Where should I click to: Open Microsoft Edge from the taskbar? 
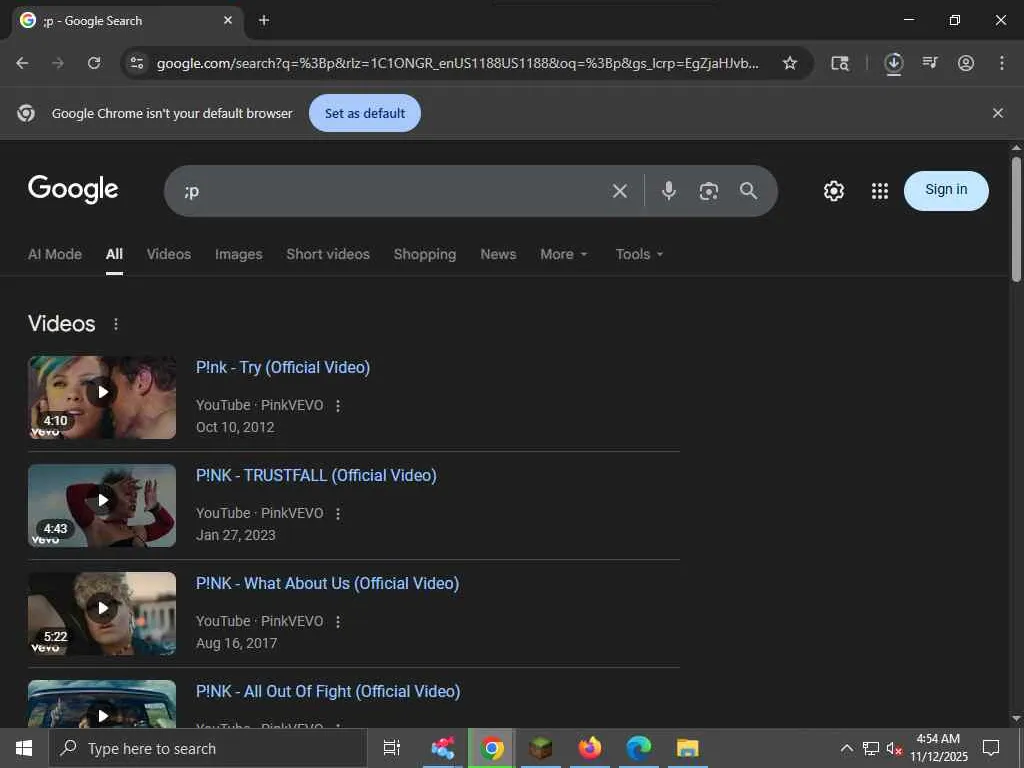click(639, 748)
